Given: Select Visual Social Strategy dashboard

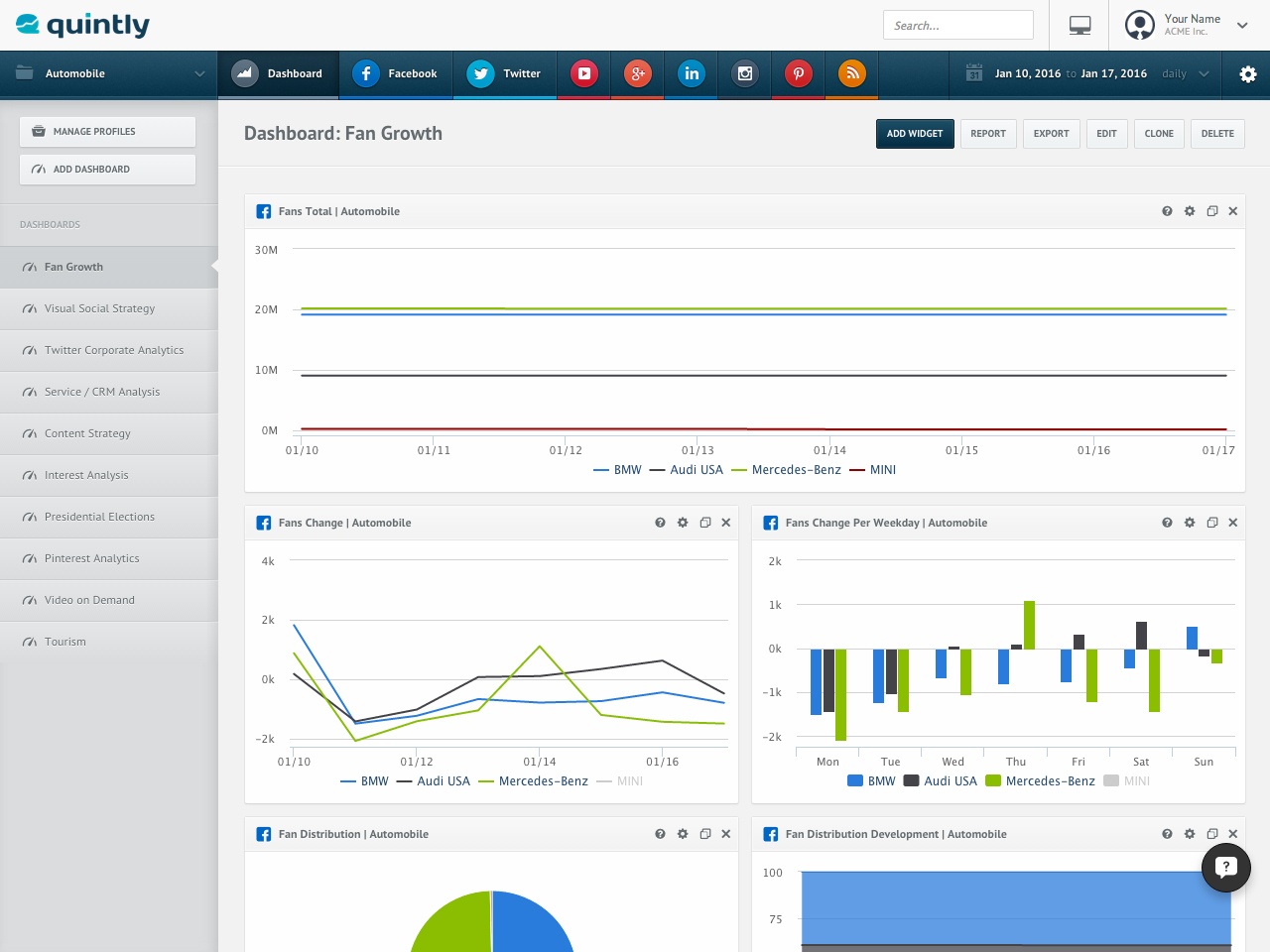Looking at the screenshot, I should 109,308.
